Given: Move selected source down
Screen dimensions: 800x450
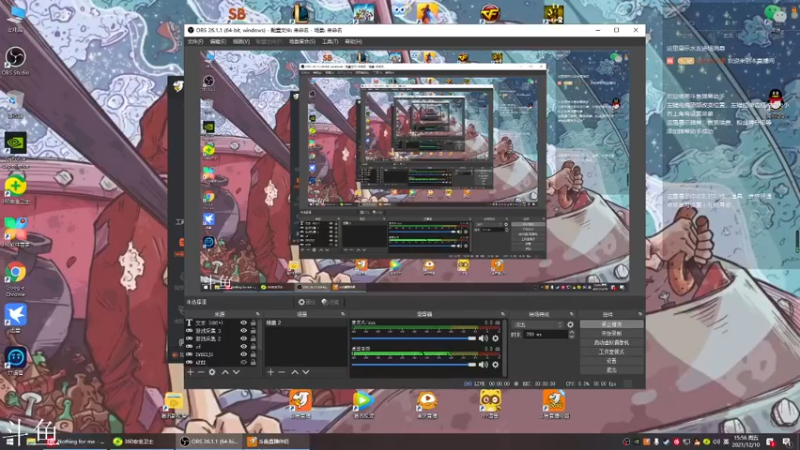Looking at the screenshot, I should pos(236,372).
